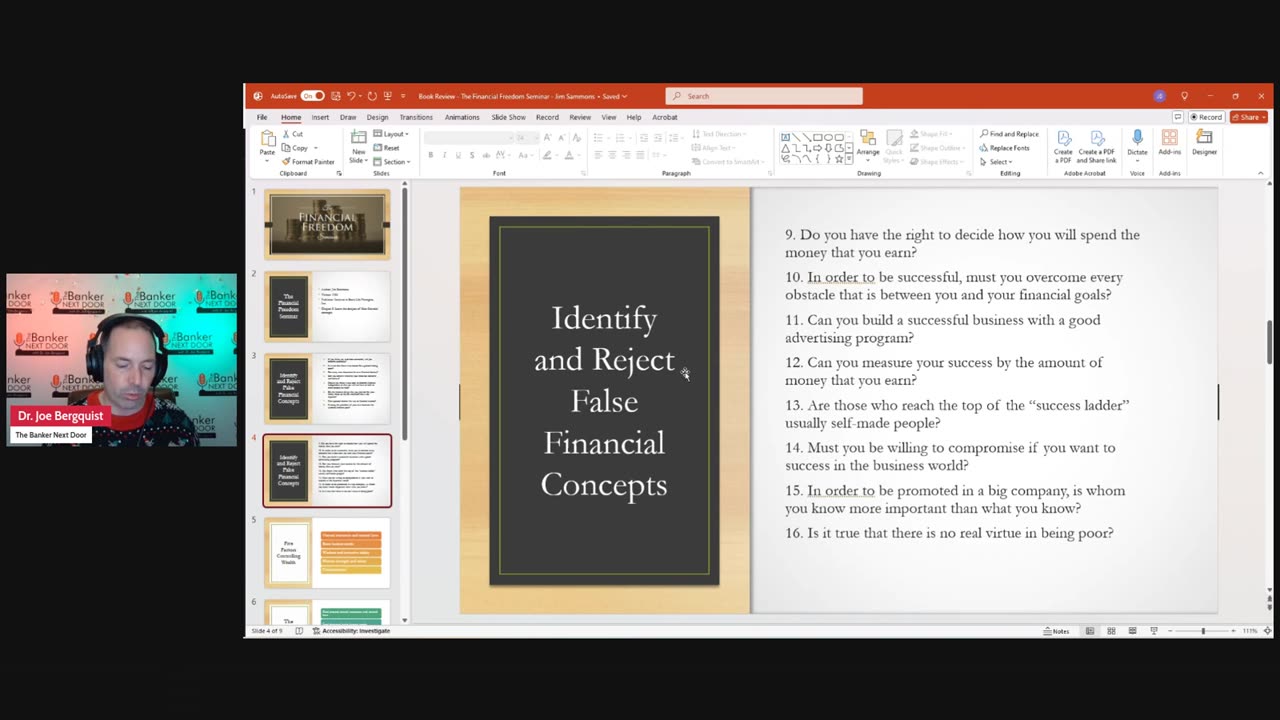Switch to Slide Sorter view

[x=1111, y=631]
